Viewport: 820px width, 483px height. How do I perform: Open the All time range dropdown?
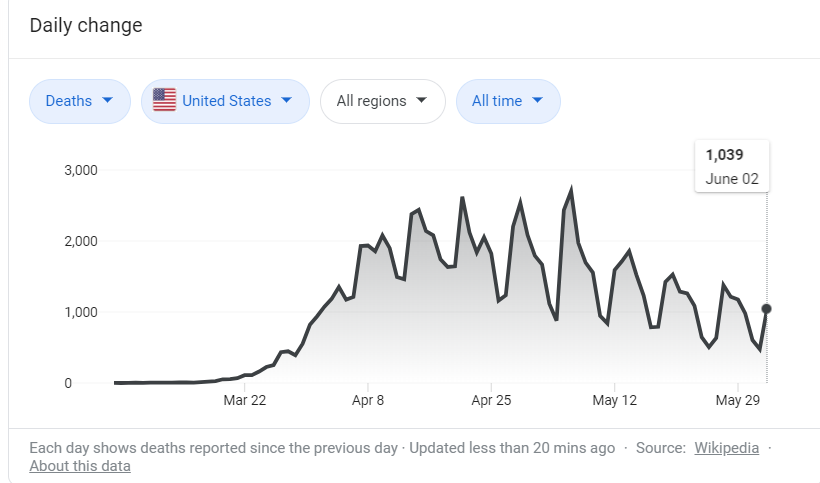coord(508,101)
